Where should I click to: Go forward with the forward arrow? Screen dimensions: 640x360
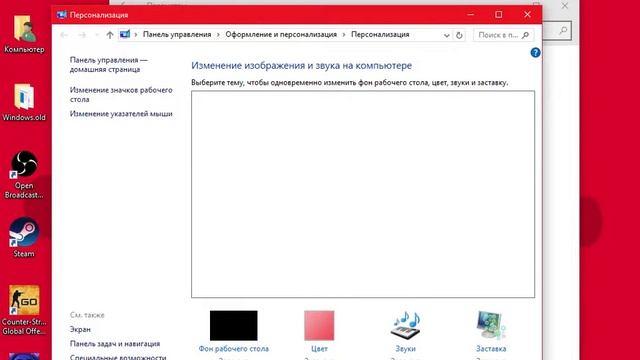[x=82, y=35]
